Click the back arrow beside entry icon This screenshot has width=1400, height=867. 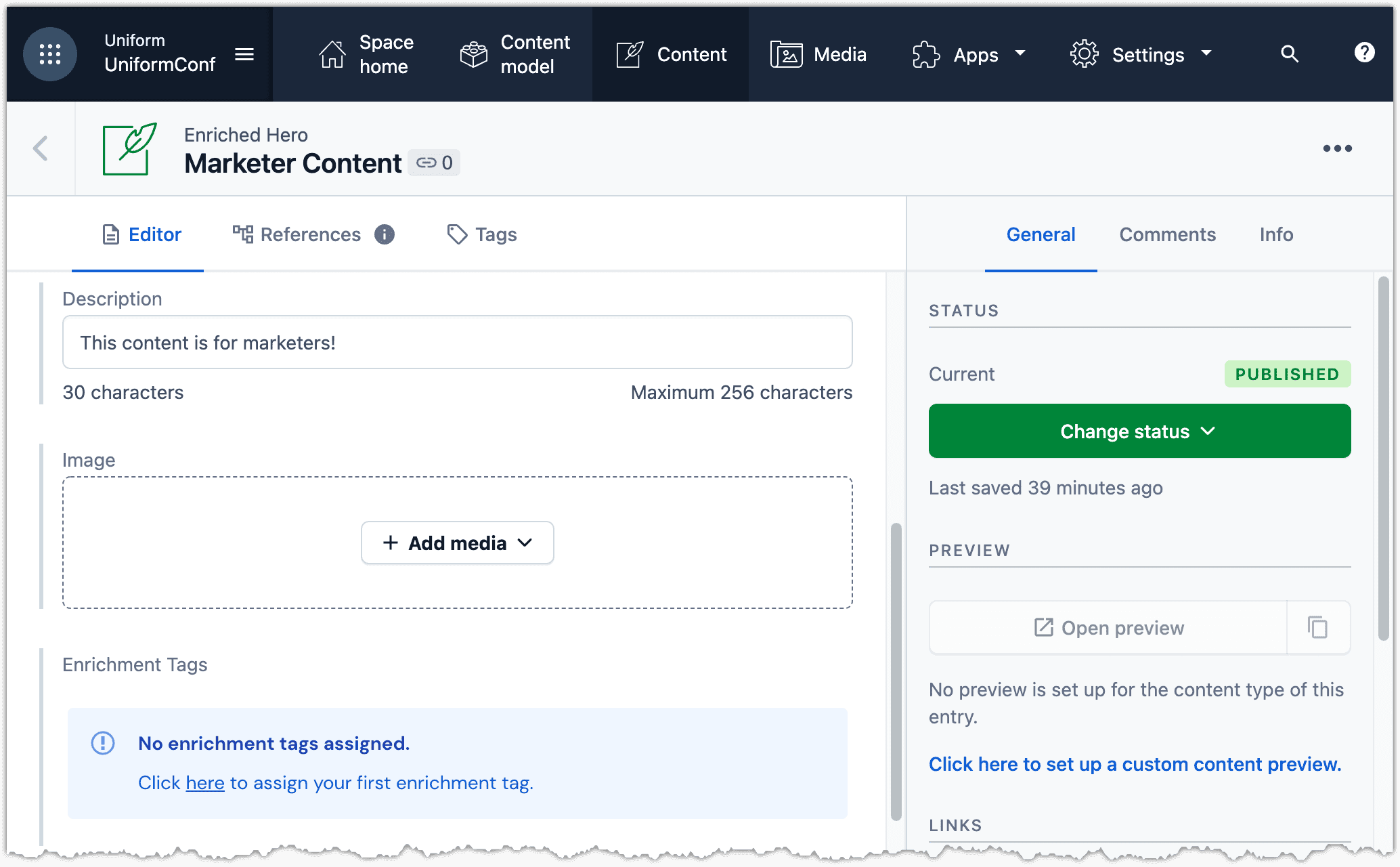(x=41, y=148)
